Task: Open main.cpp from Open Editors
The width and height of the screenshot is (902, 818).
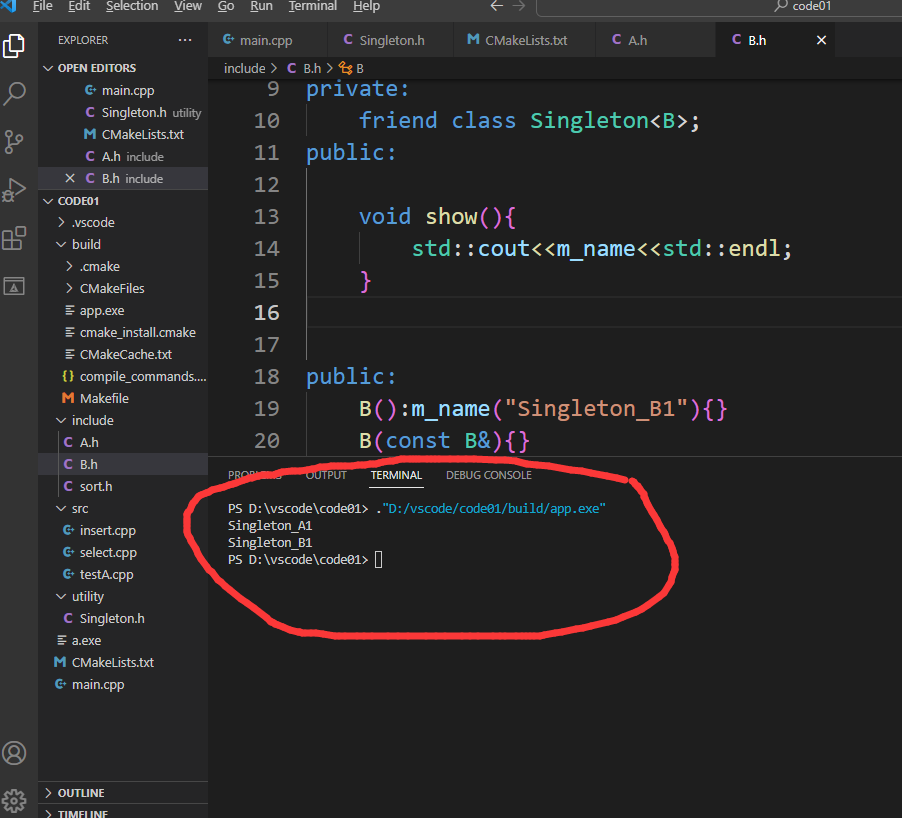Action: 123,90
